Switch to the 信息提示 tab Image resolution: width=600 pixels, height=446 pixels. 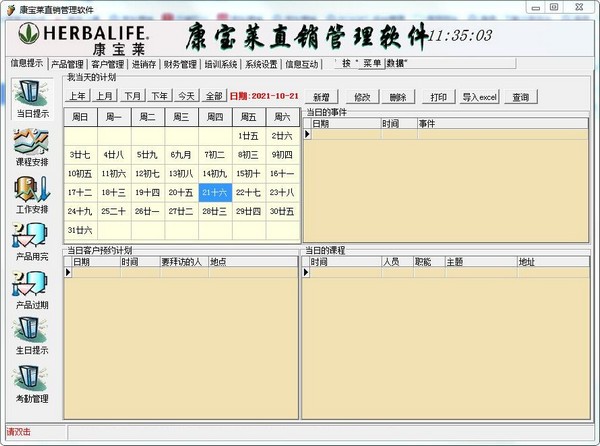26,63
